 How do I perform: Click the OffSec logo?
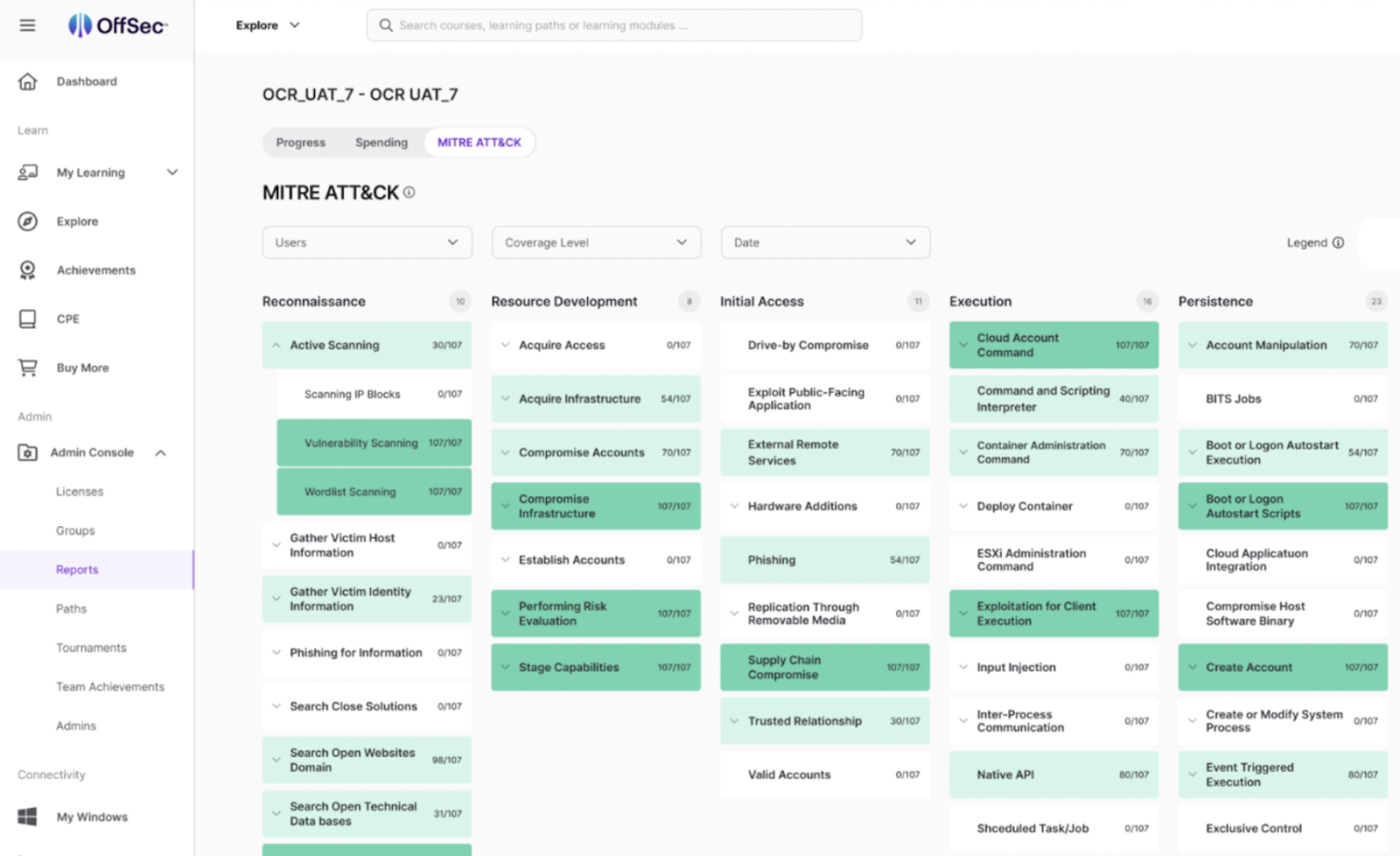coord(118,25)
